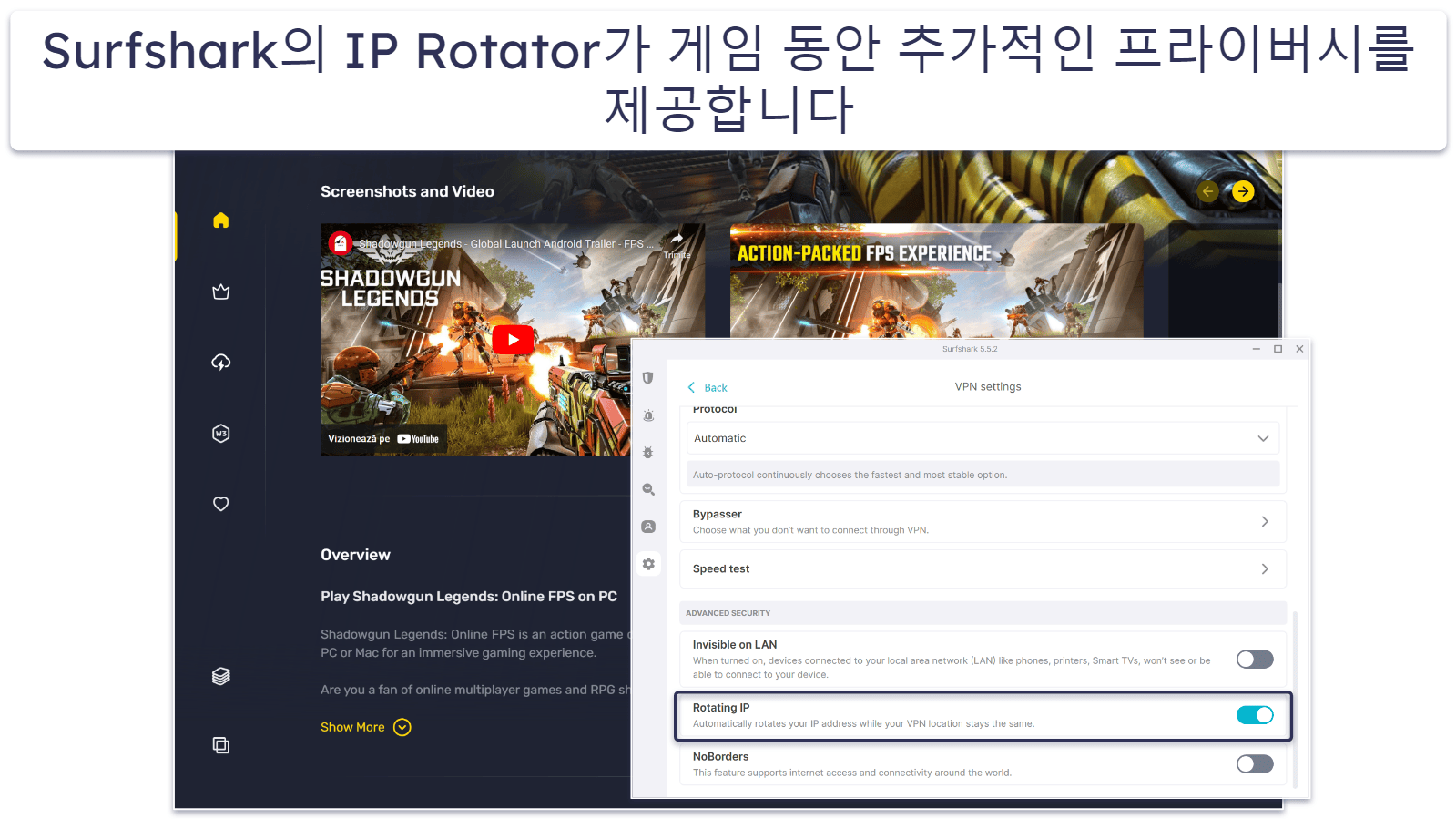Screen dimensions: 1456x819
Task: Enable the NoBorders switch
Action: pyautogui.click(x=1255, y=763)
